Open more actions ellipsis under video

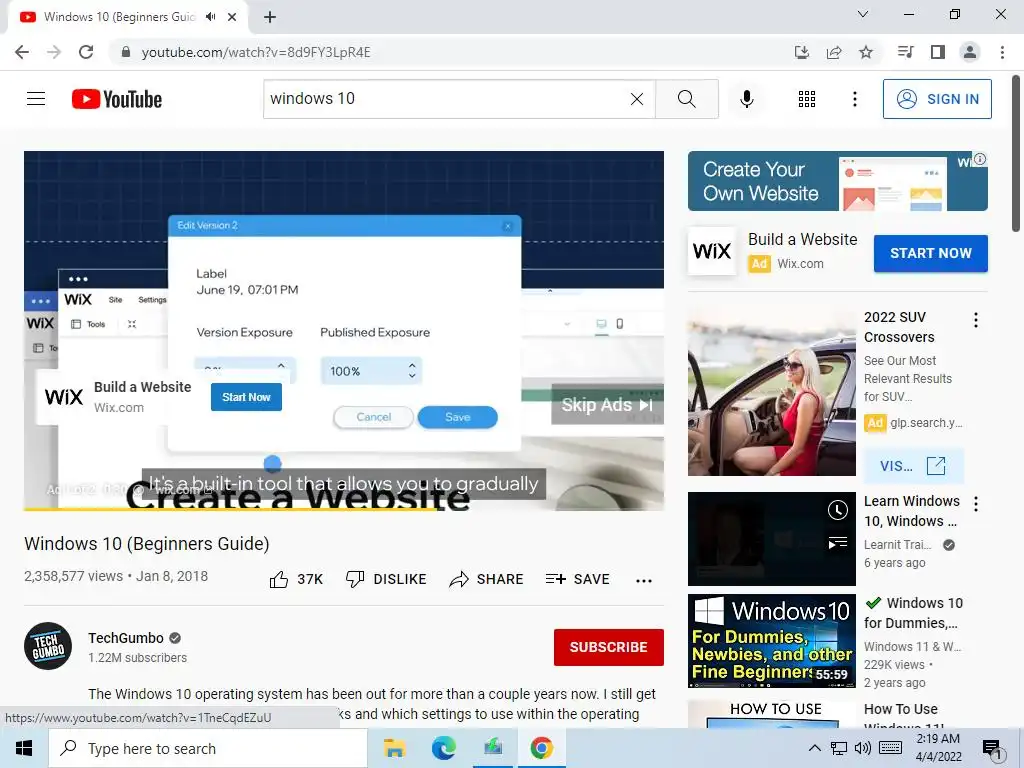pyautogui.click(x=644, y=581)
